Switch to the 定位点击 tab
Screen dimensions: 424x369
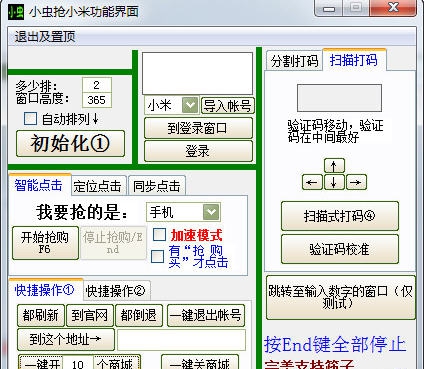[x=98, y=186]
